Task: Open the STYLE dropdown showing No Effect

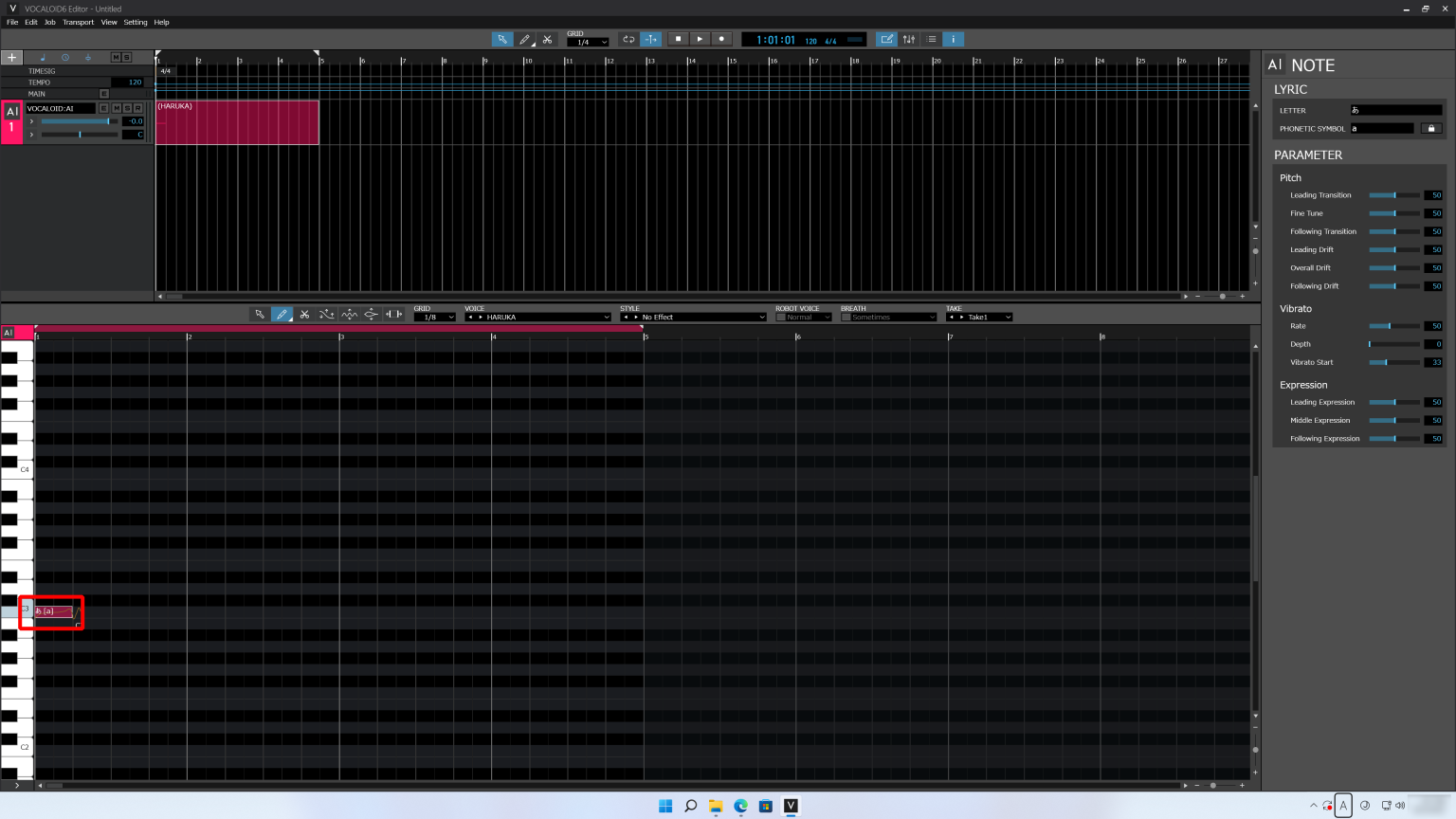Action: pyautogui.click(x=693, y=316)
